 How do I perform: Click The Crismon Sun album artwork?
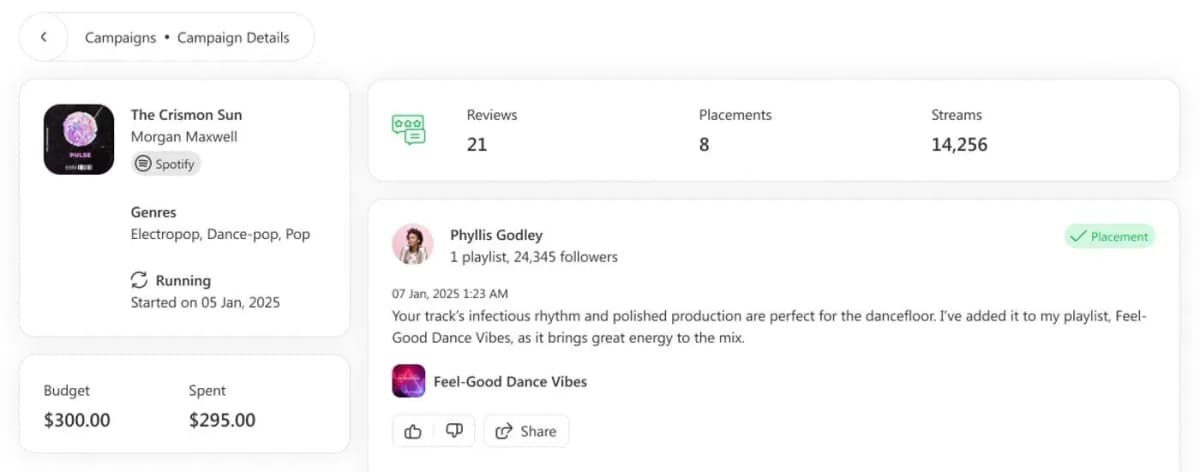79,140
